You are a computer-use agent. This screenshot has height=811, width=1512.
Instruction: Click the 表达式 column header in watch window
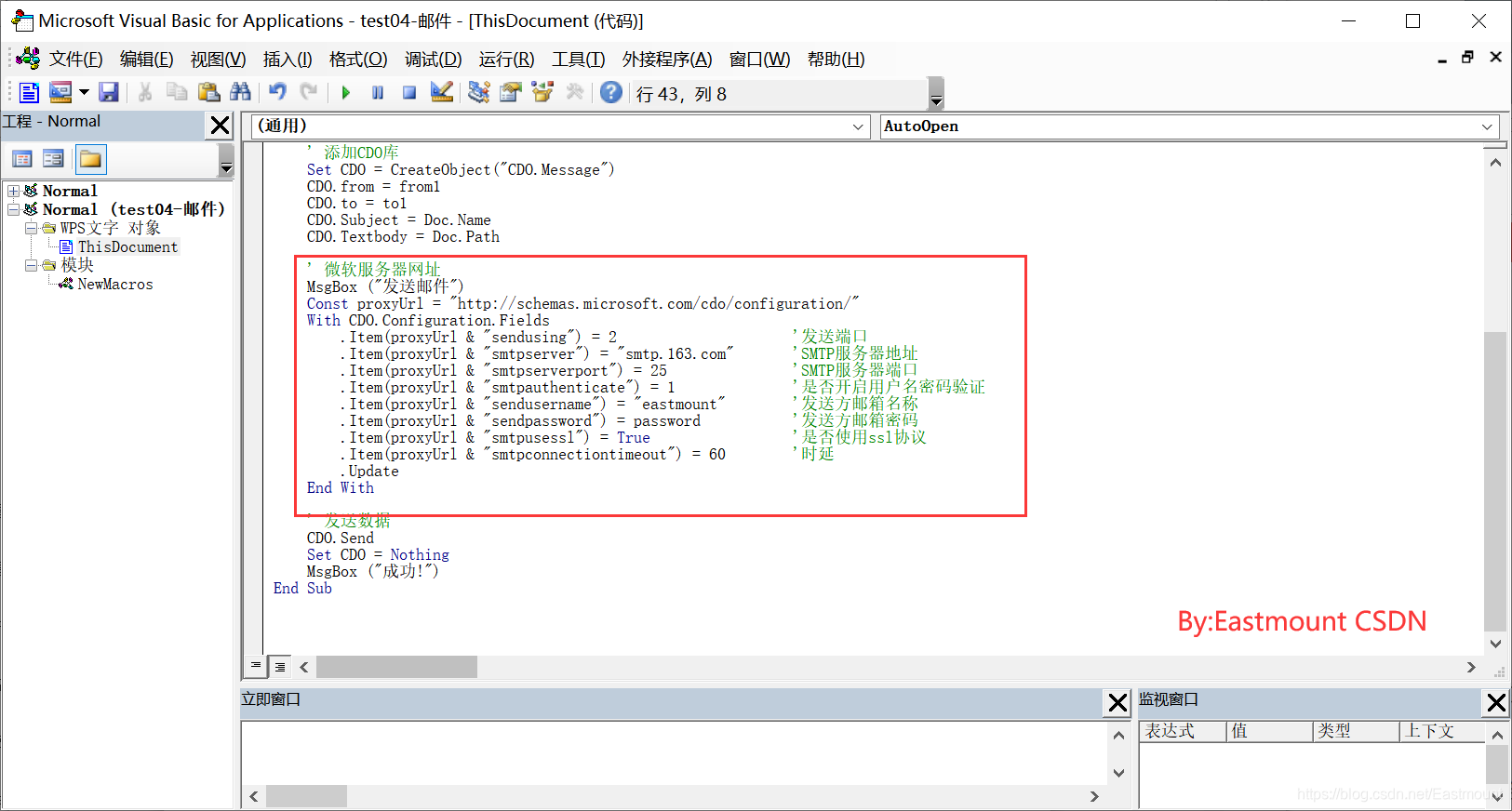pos(1182,731)
